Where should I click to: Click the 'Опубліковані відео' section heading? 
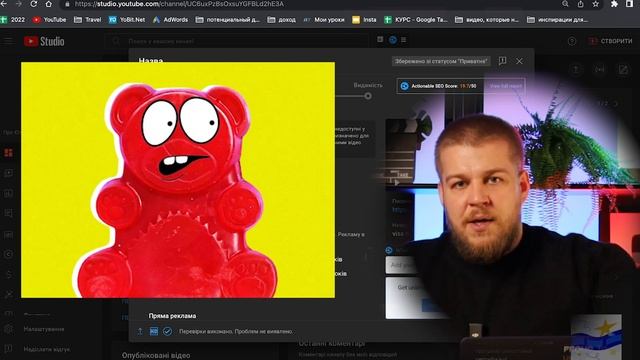[156, 355]
